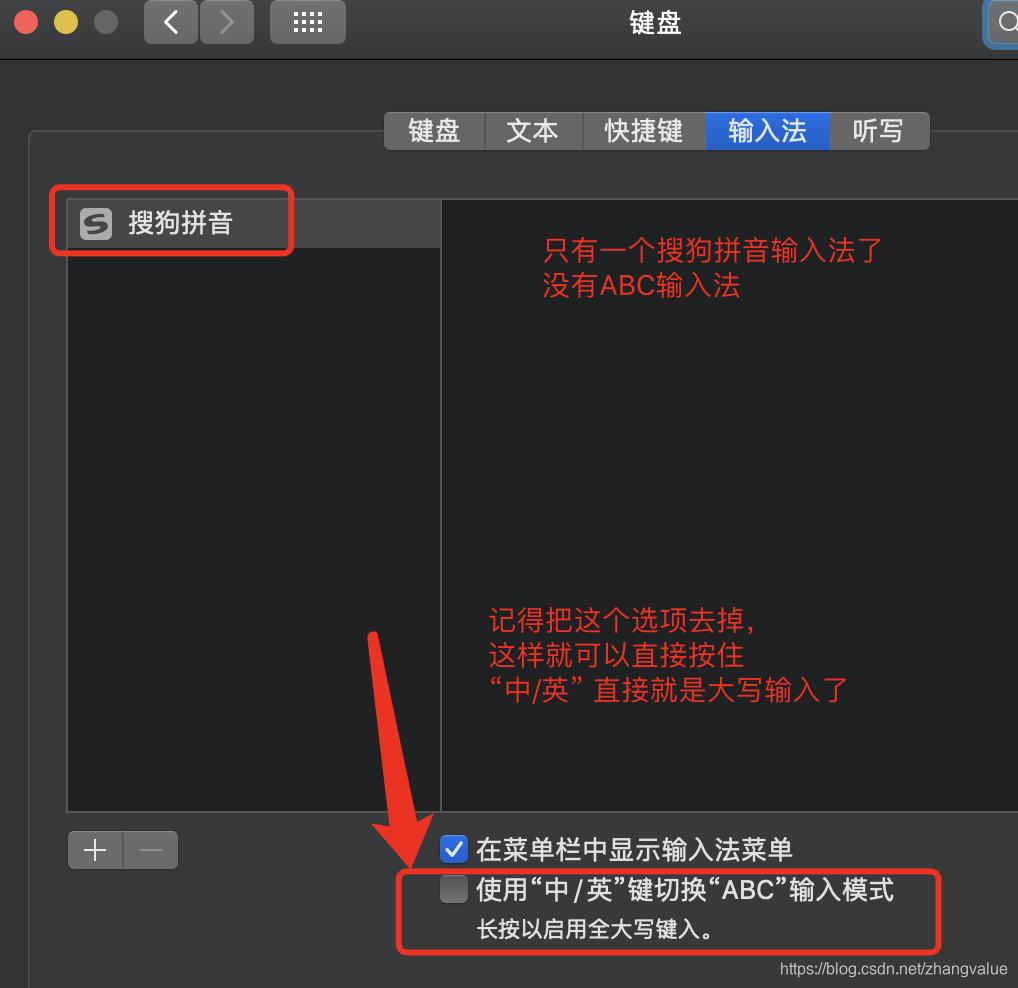Screen dimensions: 1018x988
Task: Minimize the window with the yellow button
Action: 66,22
